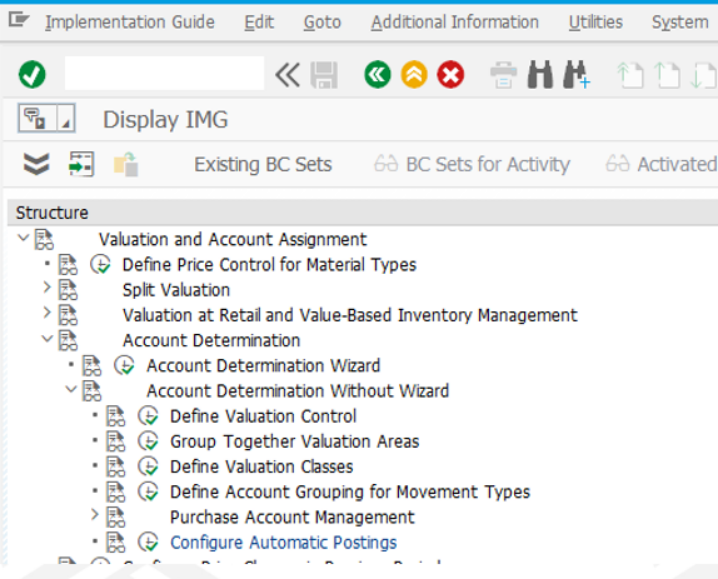Click the change release notes icon

click(126, 164)
